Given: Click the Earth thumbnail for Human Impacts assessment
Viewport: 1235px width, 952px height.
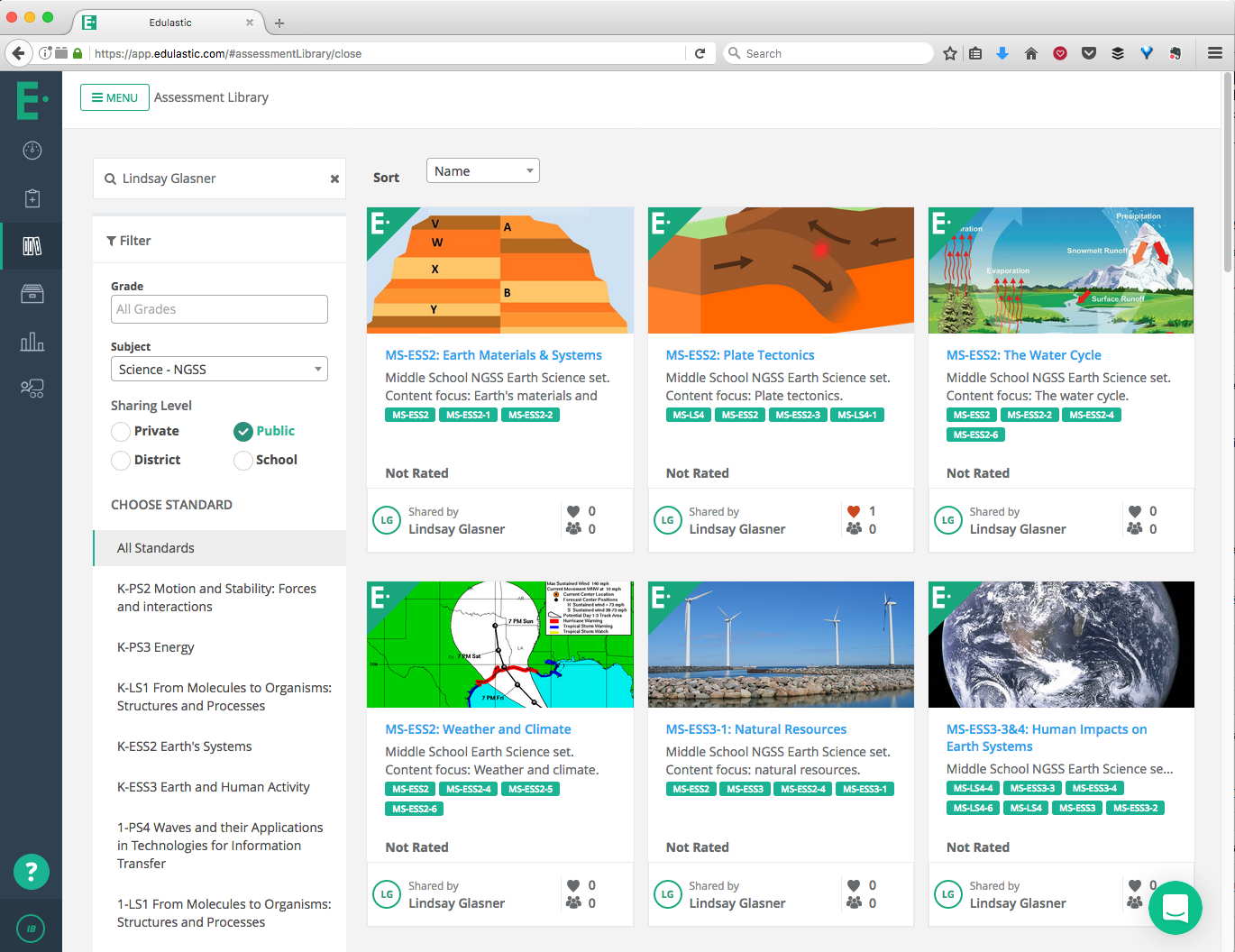Looking at the screenshot, I should click(1061, 645).
